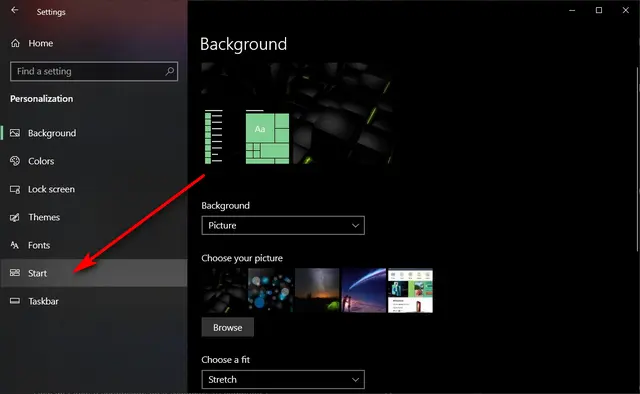Click the Start tiles icon
The image size is (640, 394).
pyautogui.click(x=15, y=272)
